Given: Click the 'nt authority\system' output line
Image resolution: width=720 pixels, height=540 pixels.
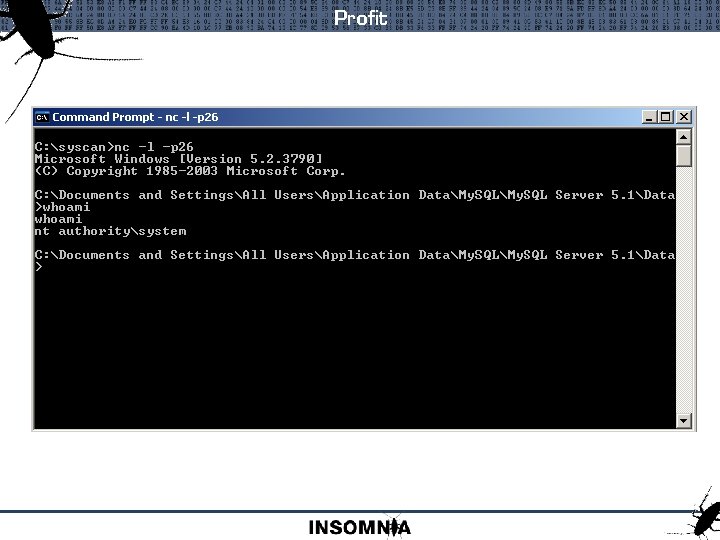Looking at the screenshot, I should (111, 231).
